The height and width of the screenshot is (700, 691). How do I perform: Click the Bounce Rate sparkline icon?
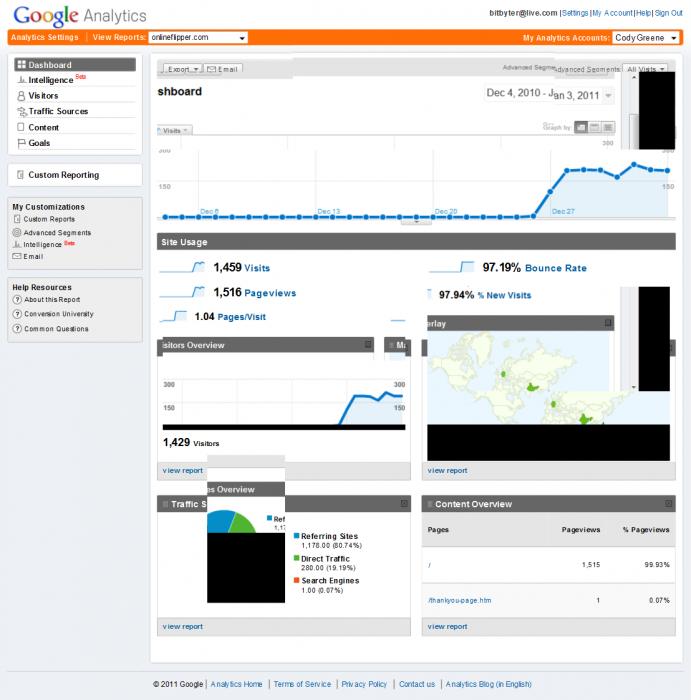click(x=451, y=267)
